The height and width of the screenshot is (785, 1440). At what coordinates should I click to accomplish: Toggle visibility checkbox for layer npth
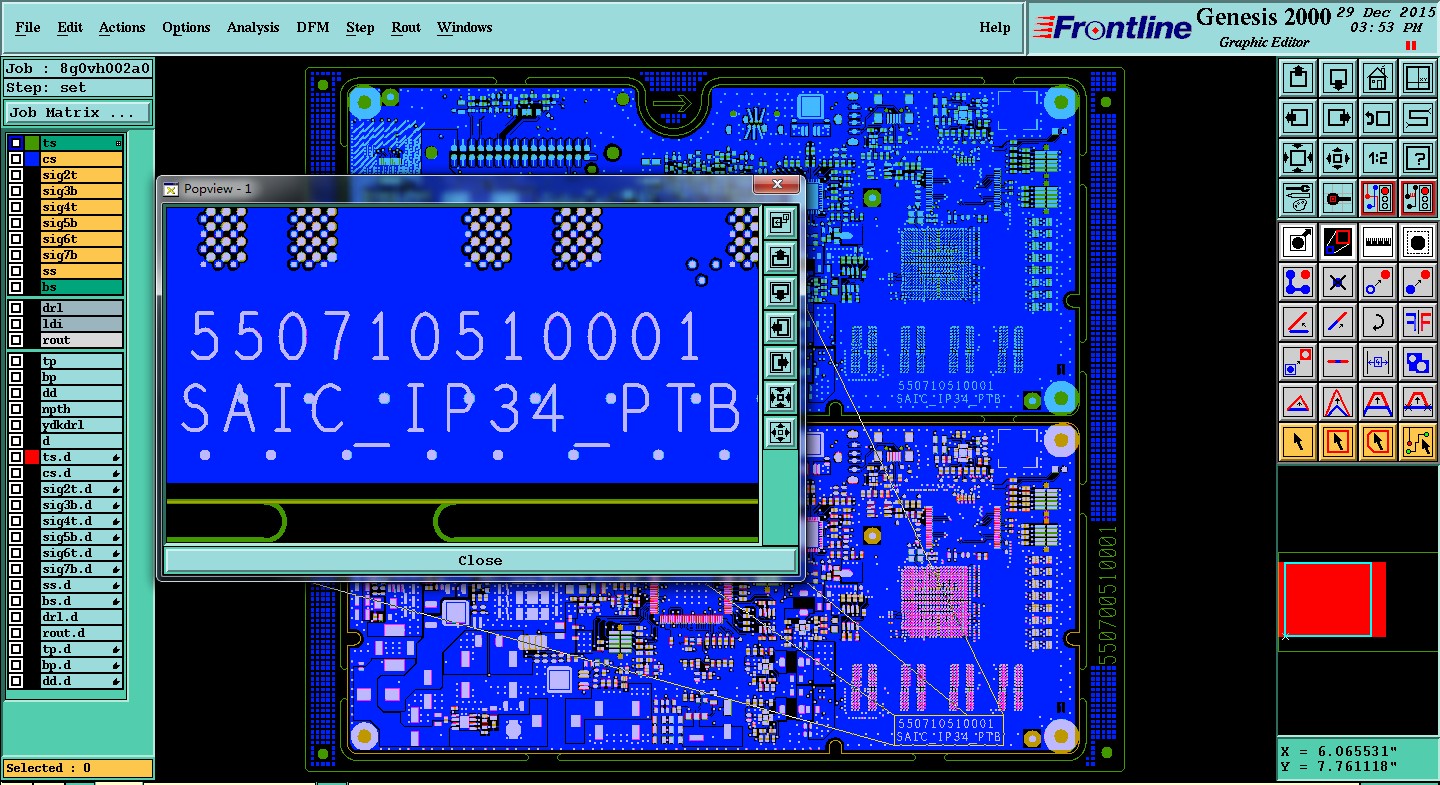tap(16, 409)
